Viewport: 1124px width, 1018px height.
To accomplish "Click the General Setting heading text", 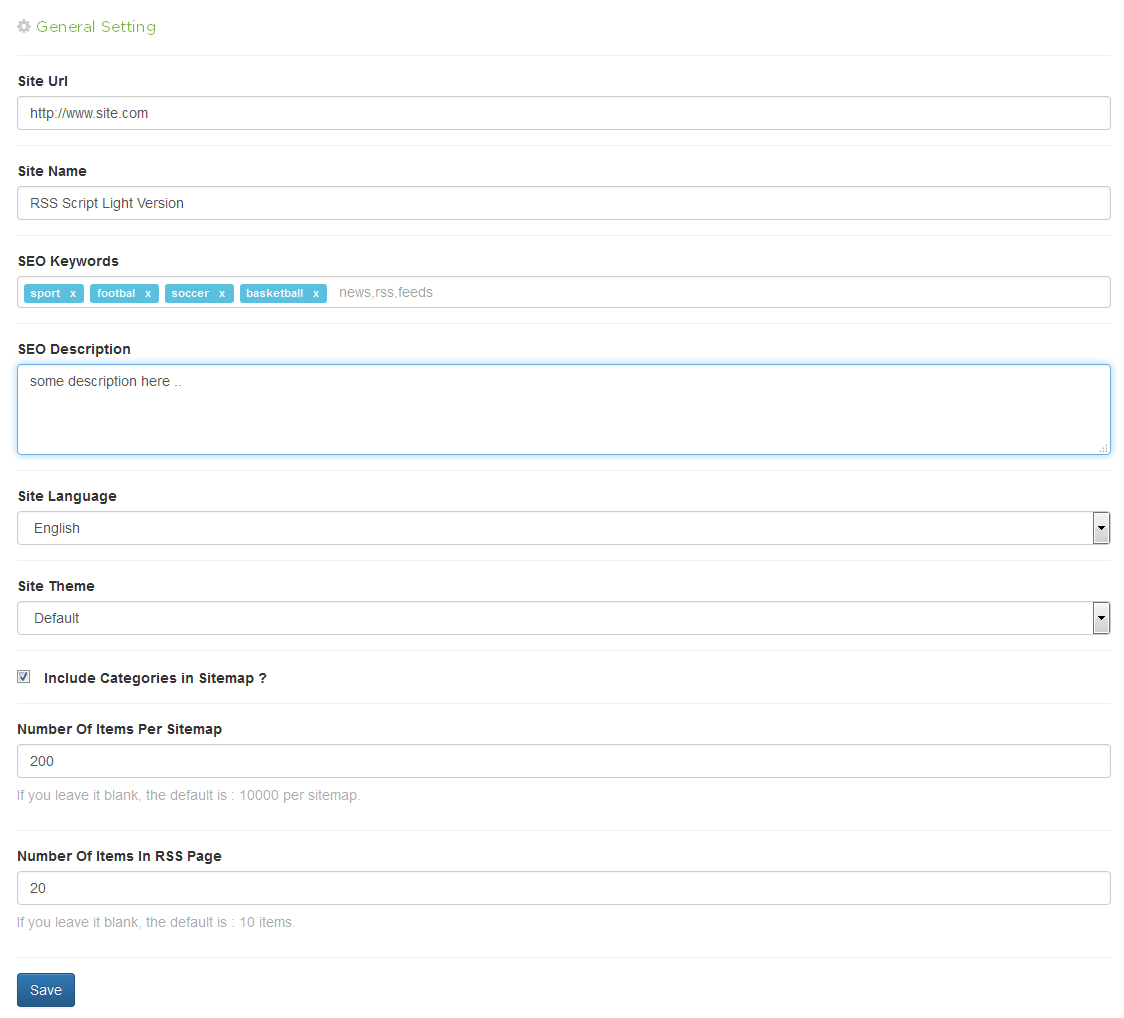I will tap(96, 27).
